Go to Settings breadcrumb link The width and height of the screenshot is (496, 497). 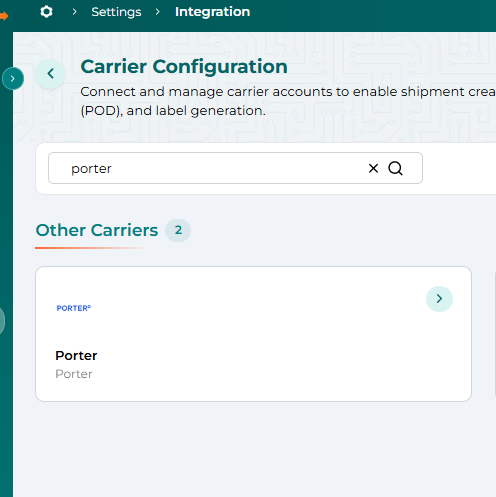[116, 12]
